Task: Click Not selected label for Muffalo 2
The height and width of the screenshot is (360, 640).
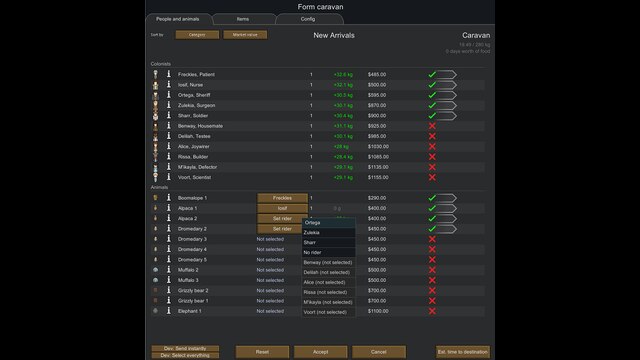Action: (x=270, y=270)
